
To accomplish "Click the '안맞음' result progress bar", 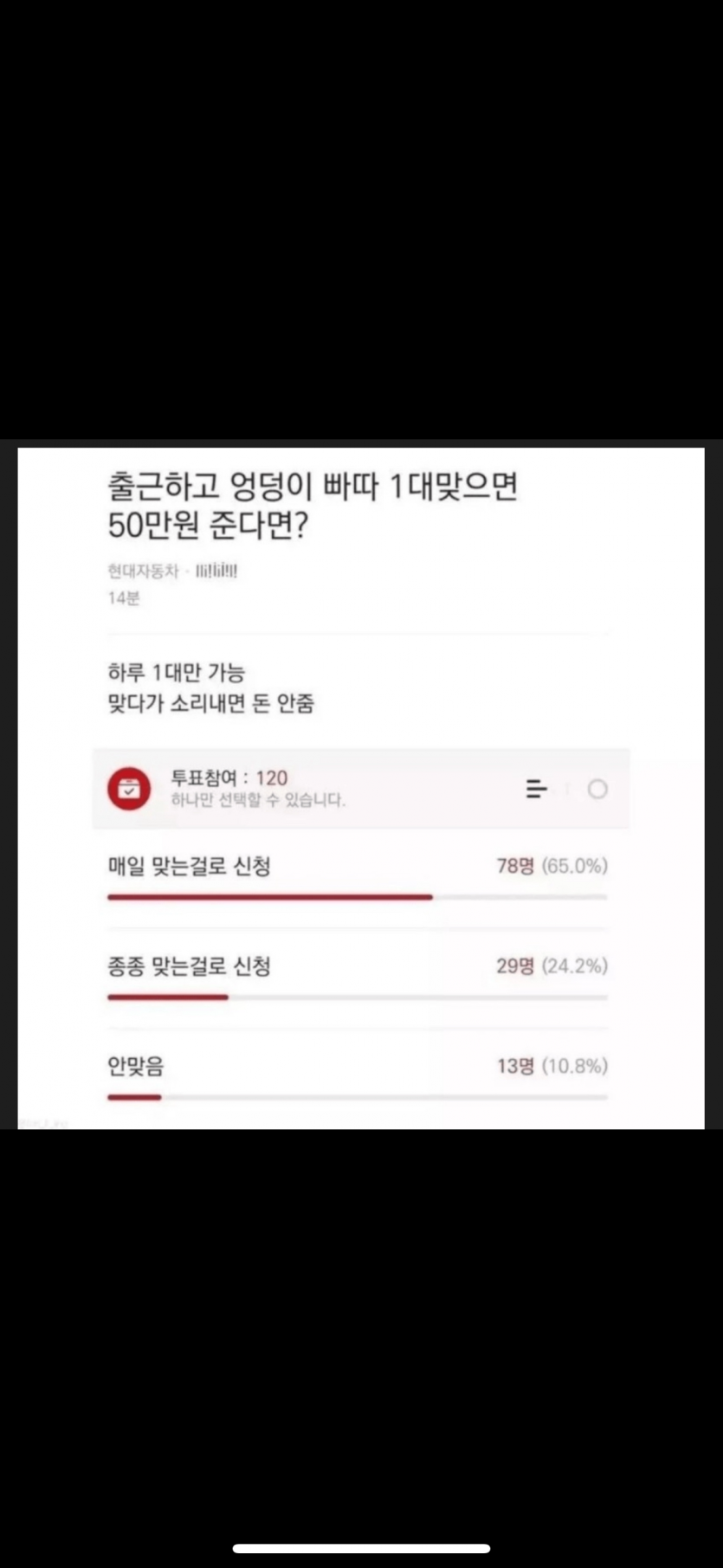I will point(357,1098).
